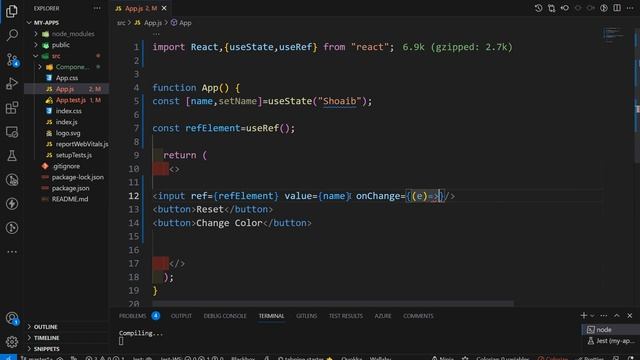This screenshot has width=640, height=360.
Task: Open the Thunder lightning bolt view
Action: click(x=12, y=204)
